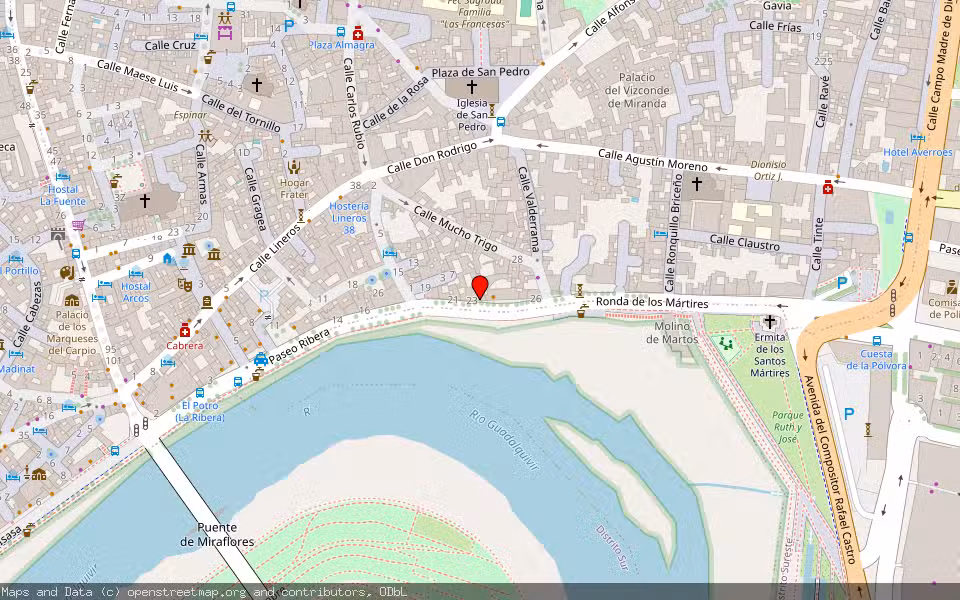Click the red location marker pin

(480, 287)
